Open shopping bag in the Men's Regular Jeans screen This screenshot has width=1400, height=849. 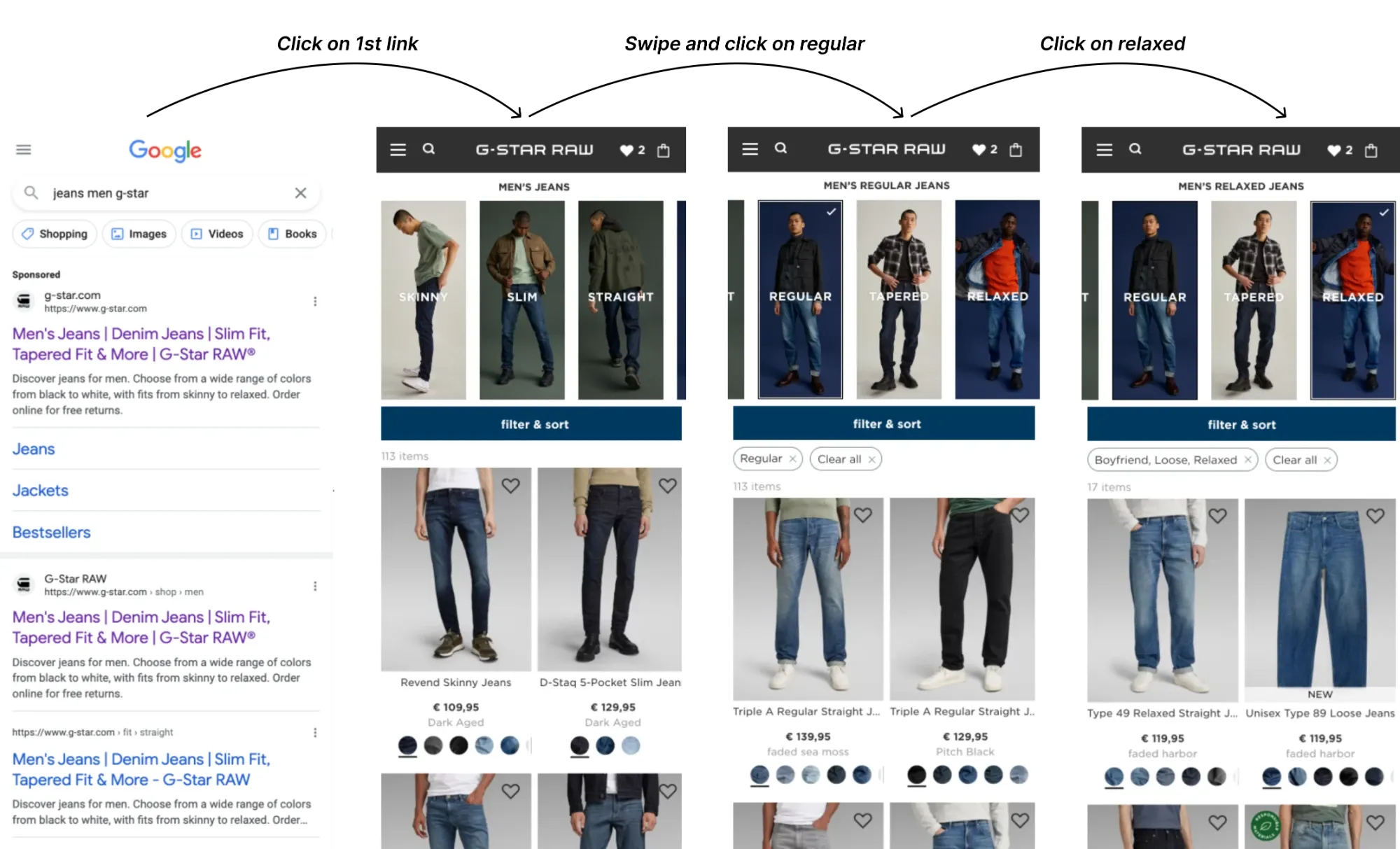pos(1016,149)
